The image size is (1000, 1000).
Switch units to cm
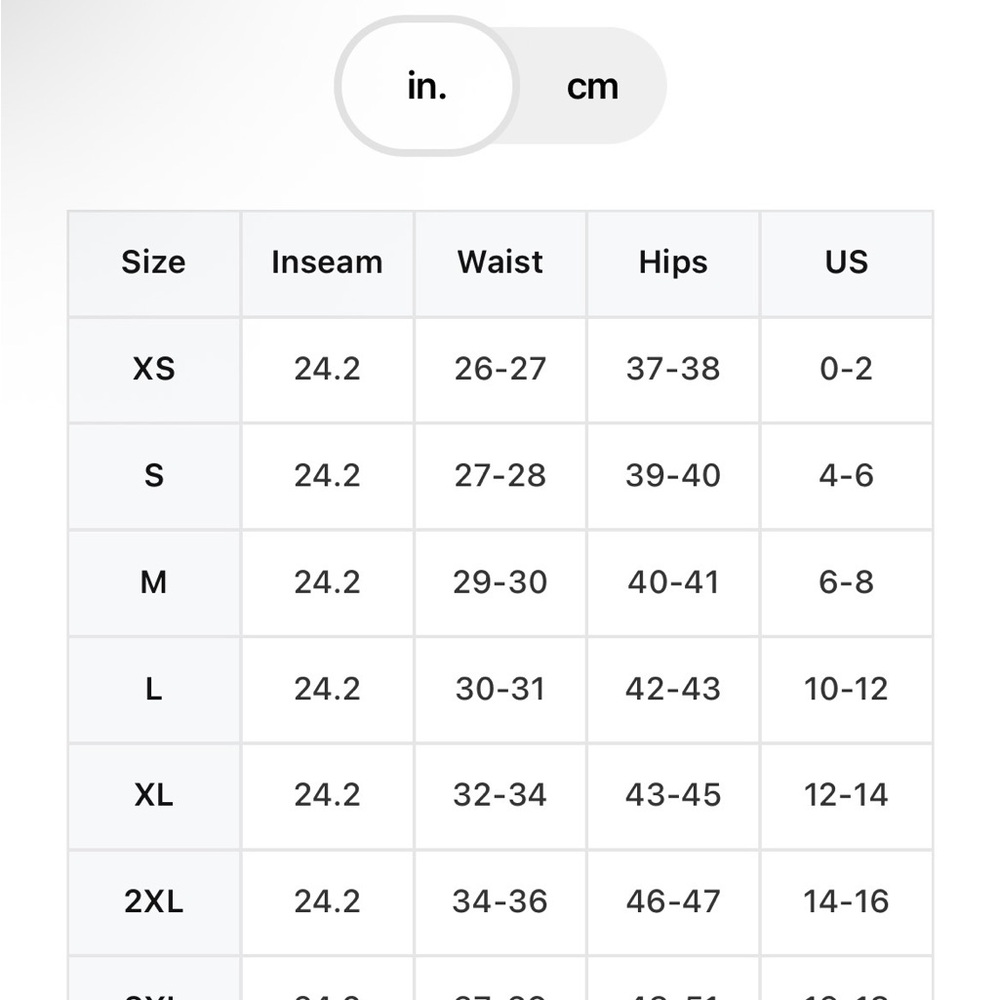point(592,86)
